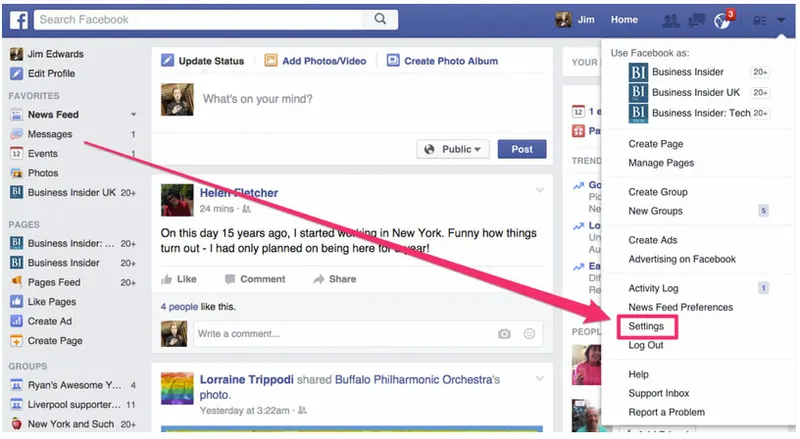This screenshot has height=439, width=800.
Task: Click the Create Page icon in sidebar
Action: click(x=16, y=340)
